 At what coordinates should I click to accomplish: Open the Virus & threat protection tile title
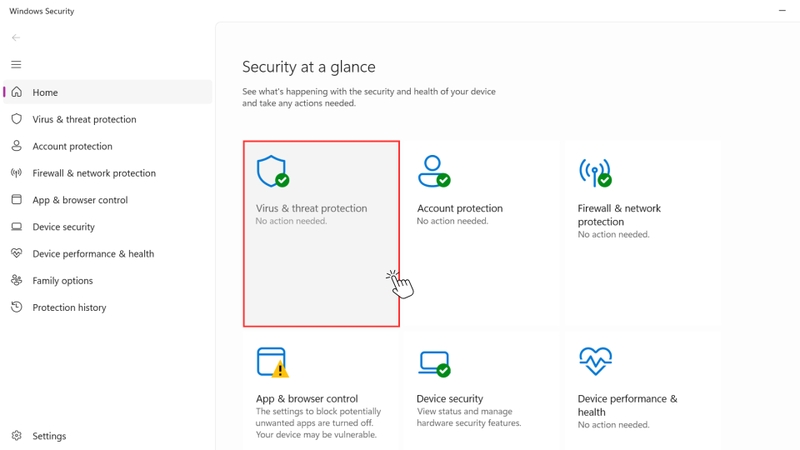click(311, 208)
